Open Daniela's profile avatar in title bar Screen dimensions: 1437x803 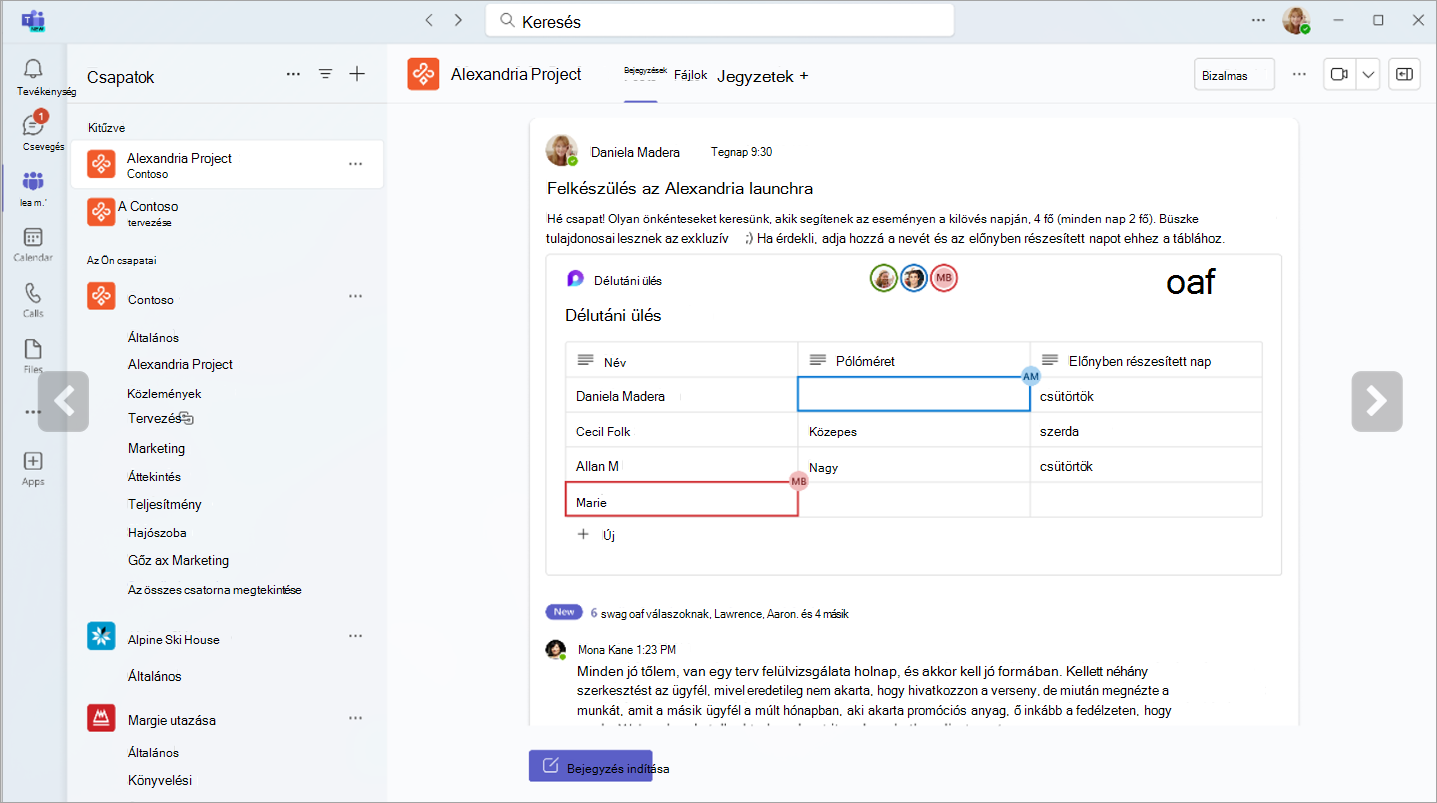(1296, 20)
